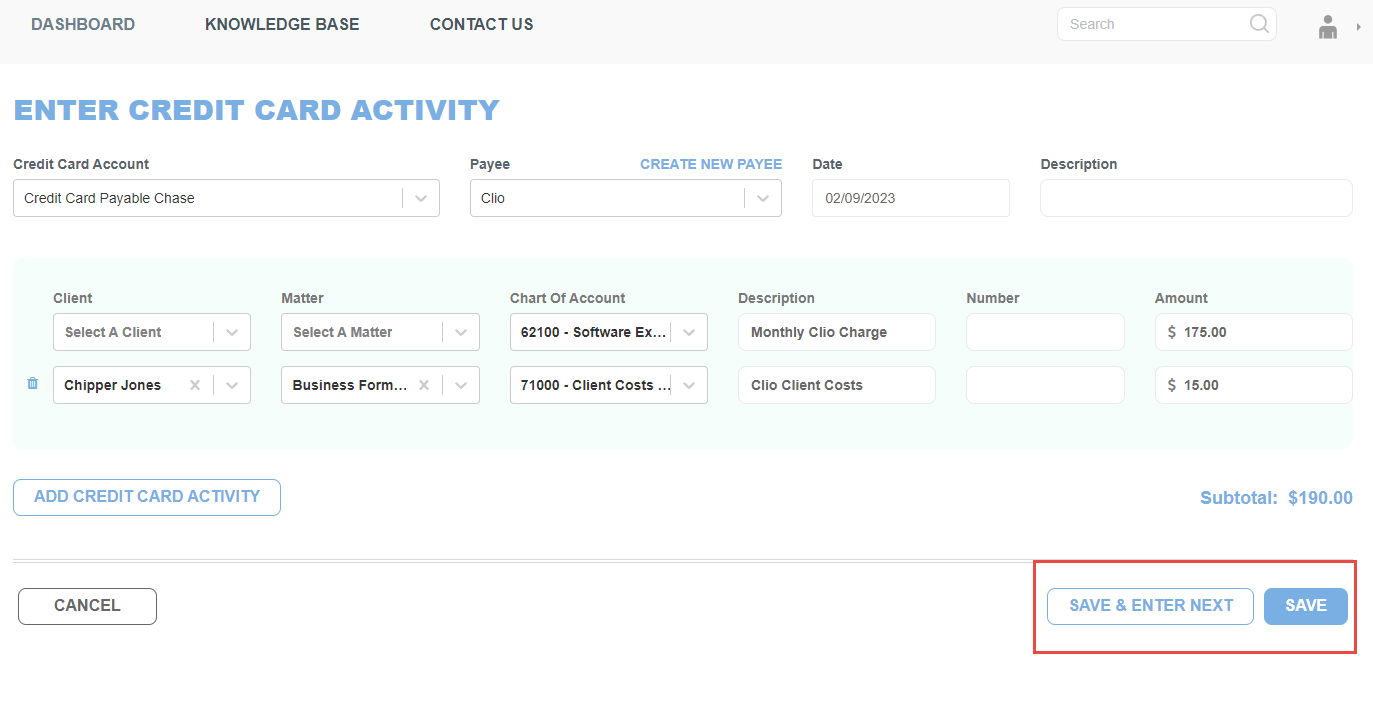Click the header Description input field

pos(1196,198)
